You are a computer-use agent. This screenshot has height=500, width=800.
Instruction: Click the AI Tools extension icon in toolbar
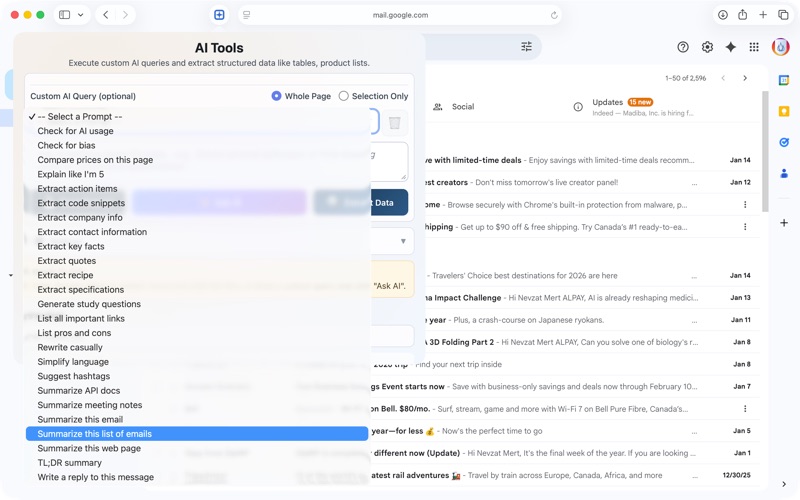[219, 15]
